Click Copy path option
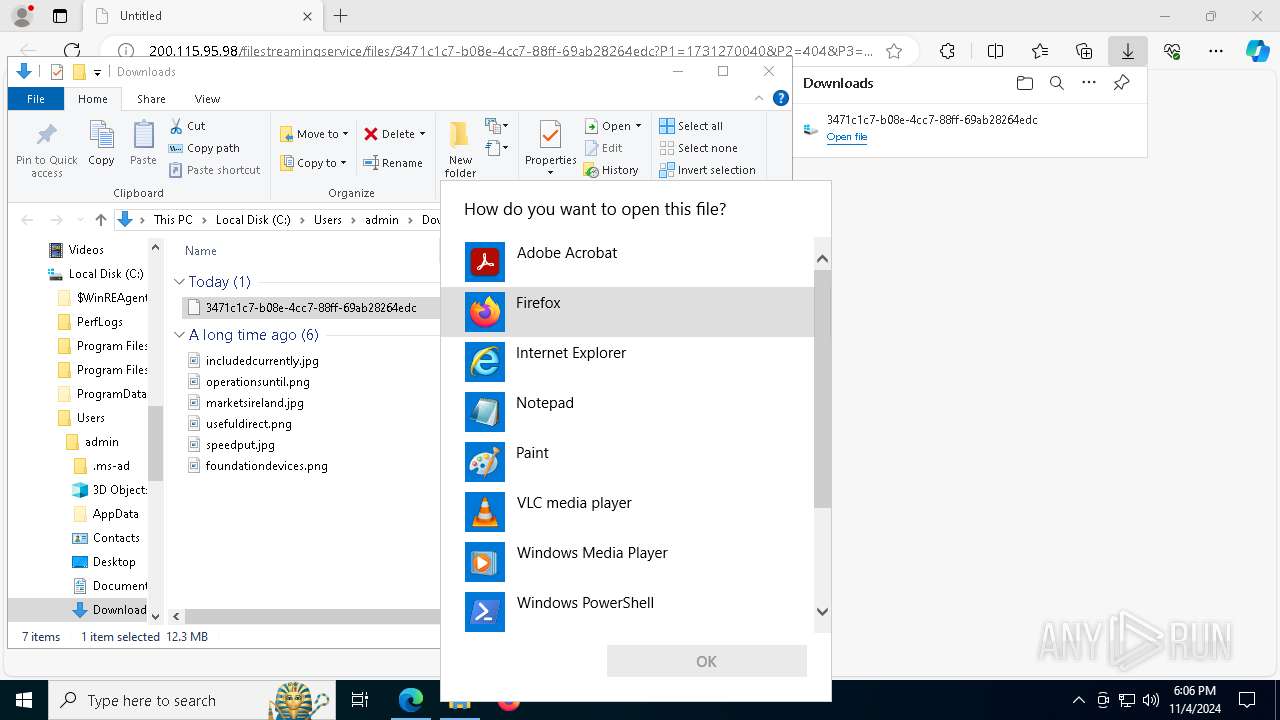Screen dimensions: 1280x720 coord(204,148)
